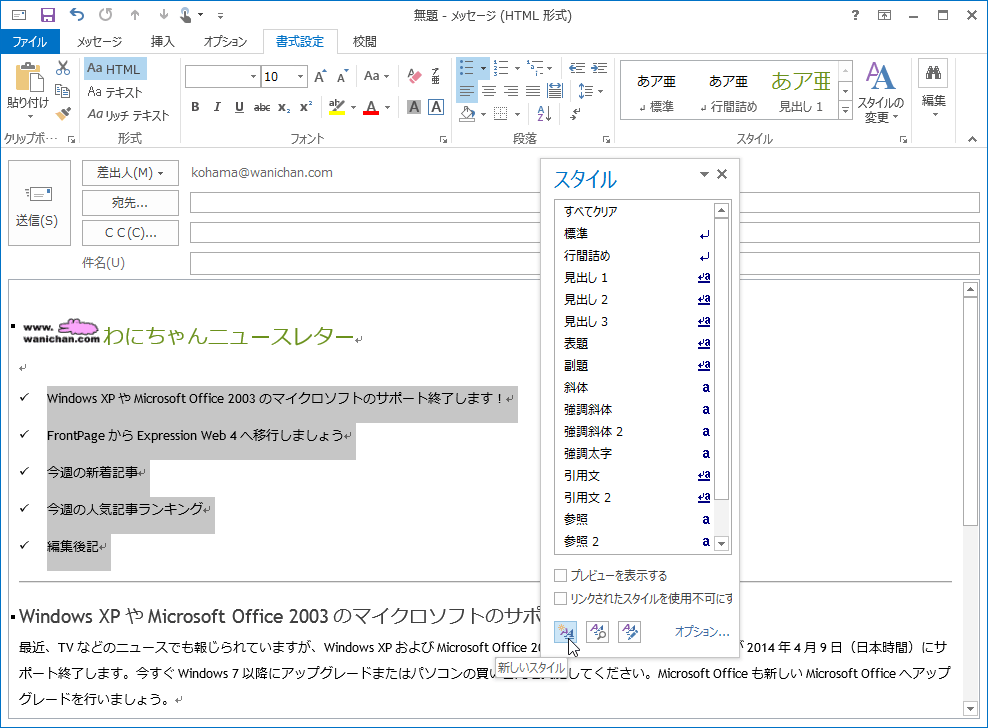This screenshot has width=988, height=728.
Task: Expand the highlight color dropdown arrow
Action: point(353,107)
